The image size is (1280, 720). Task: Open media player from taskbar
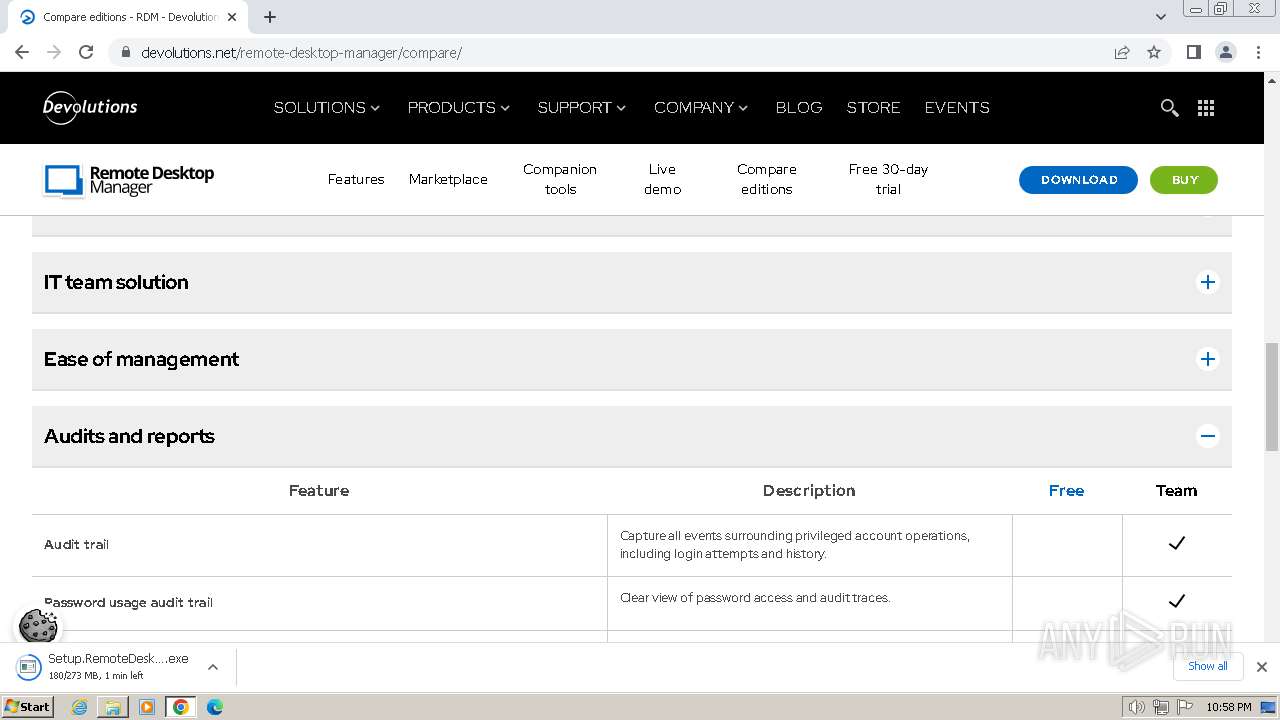click(147, 707)
